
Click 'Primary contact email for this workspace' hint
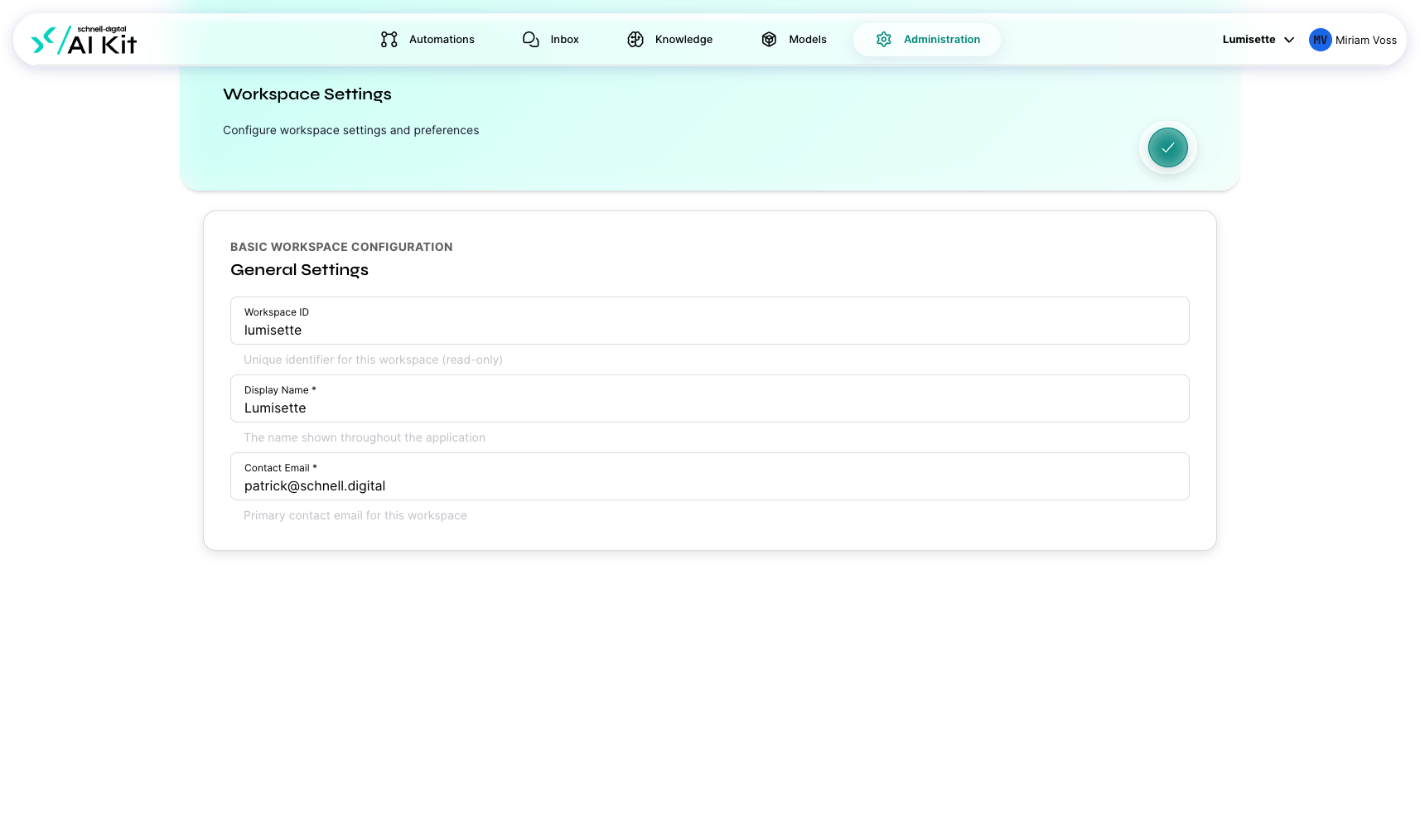tap(355, 515)
